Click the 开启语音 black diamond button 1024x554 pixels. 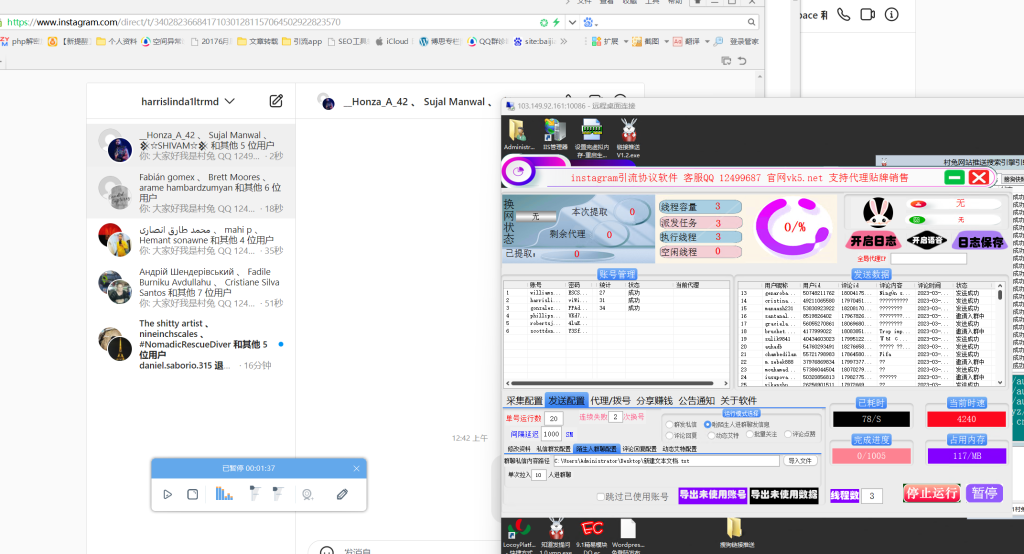coord(926,240)
